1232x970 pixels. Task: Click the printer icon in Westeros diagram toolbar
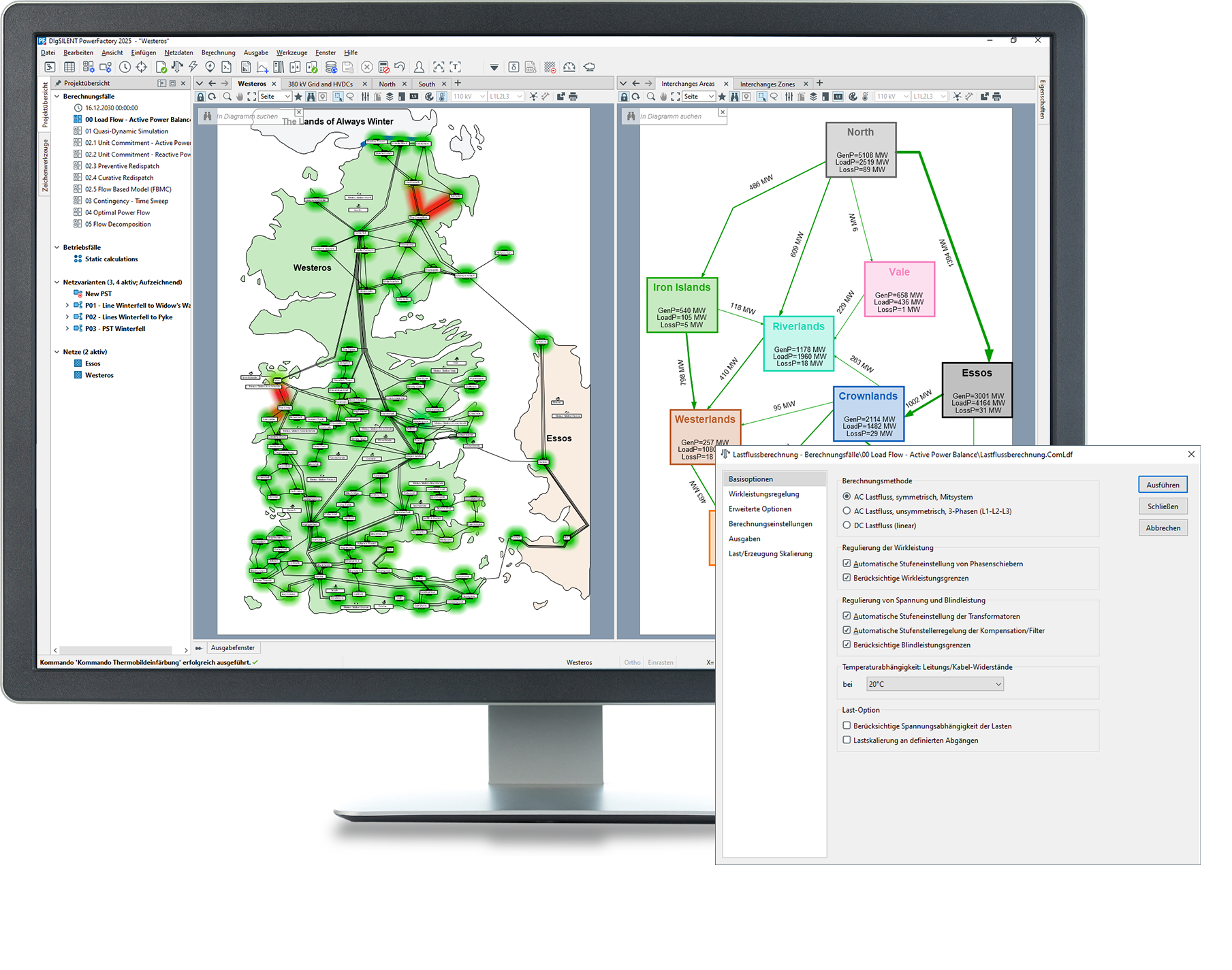tap(573, 97)
